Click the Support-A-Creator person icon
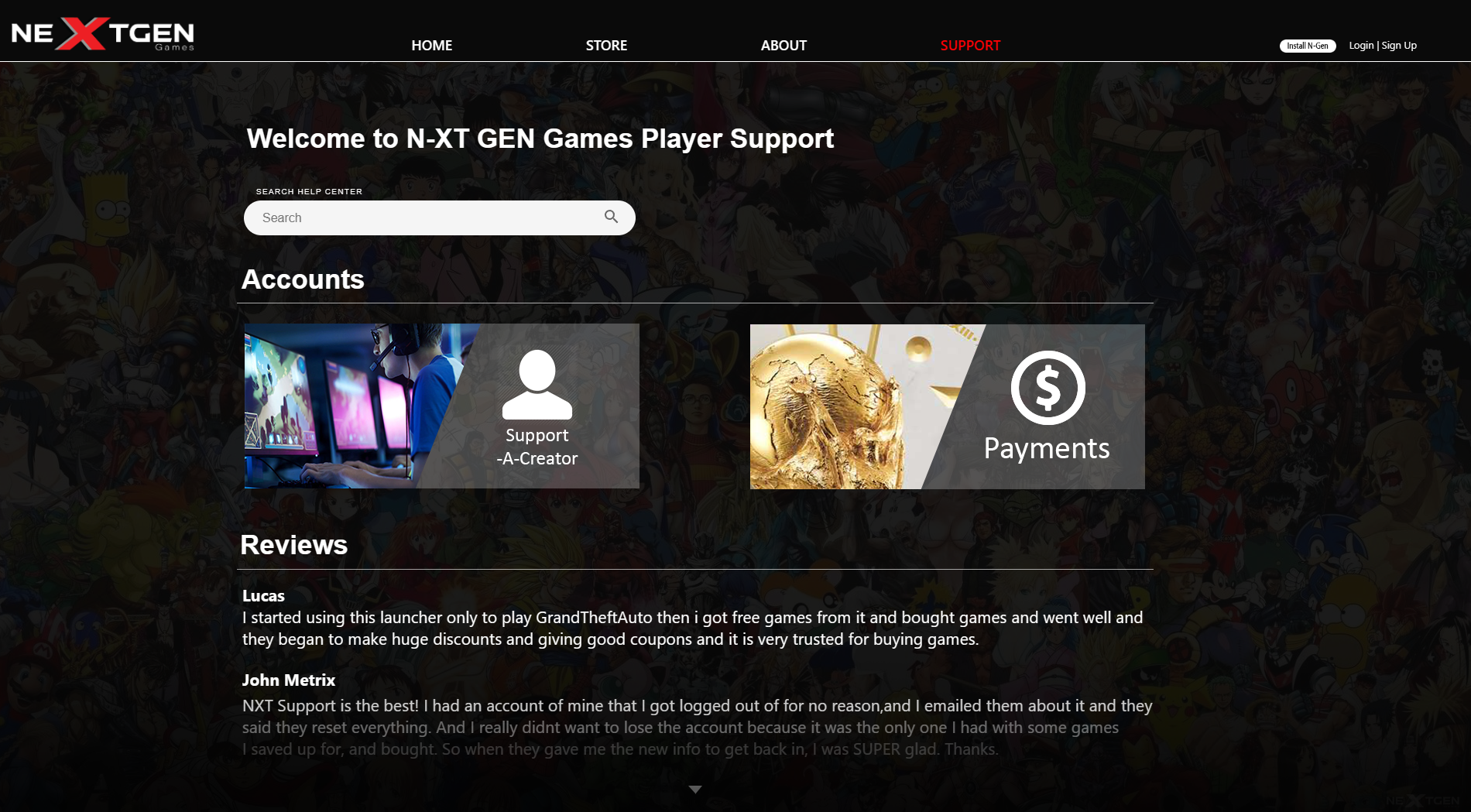1471x812 pixels. [x=537, y=385]
